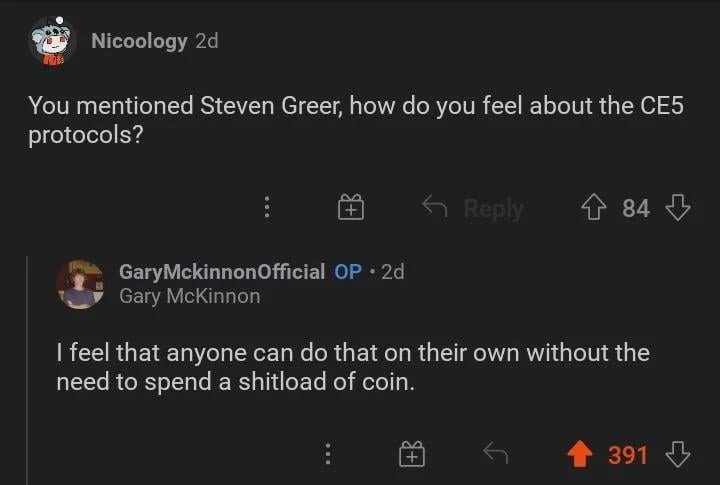720x485 pixels.
Task: Open Nicoology's avatar profile picture
Action: tap(52, 41)
